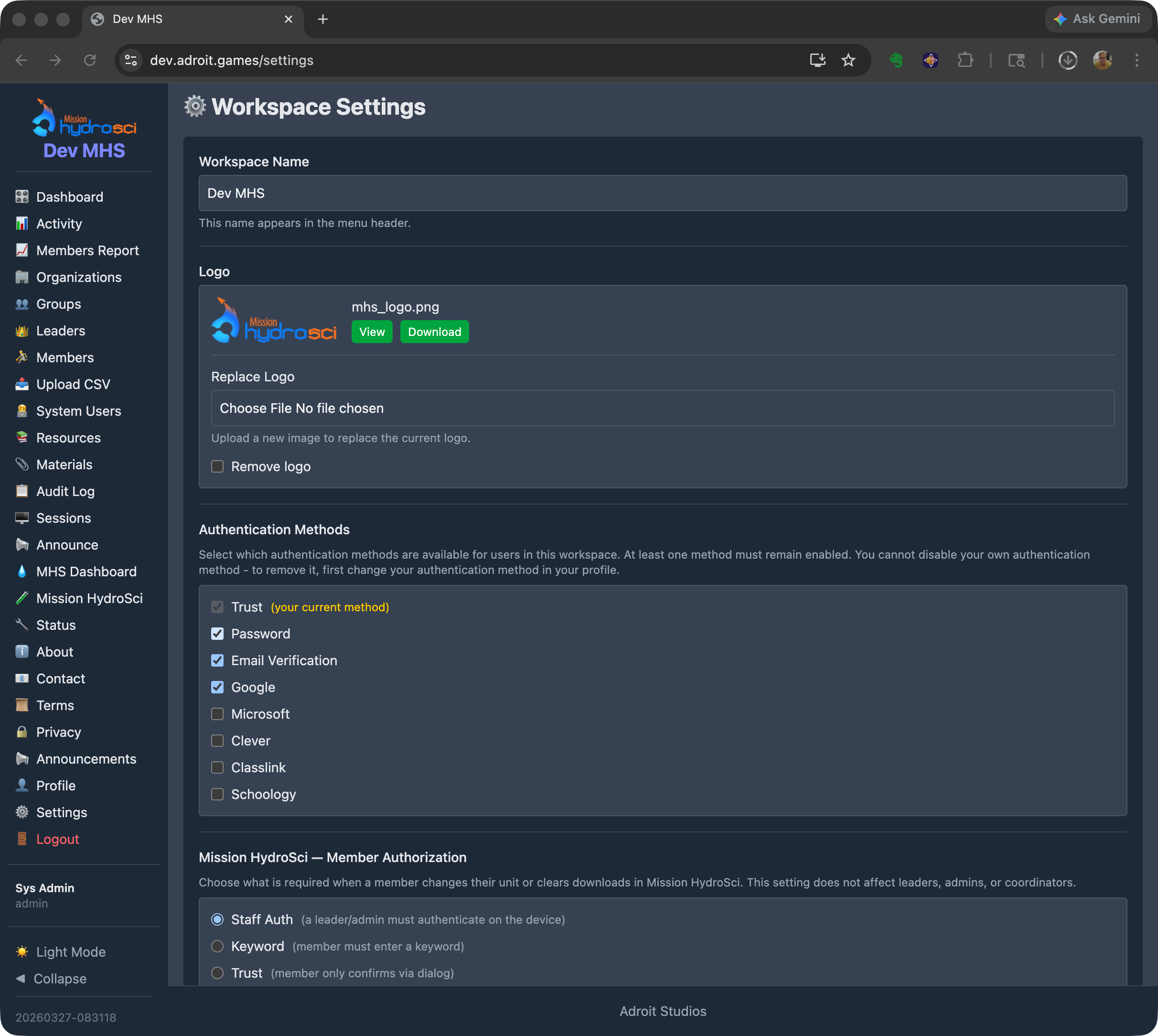Switch to Light Mode

click(71, 951)
